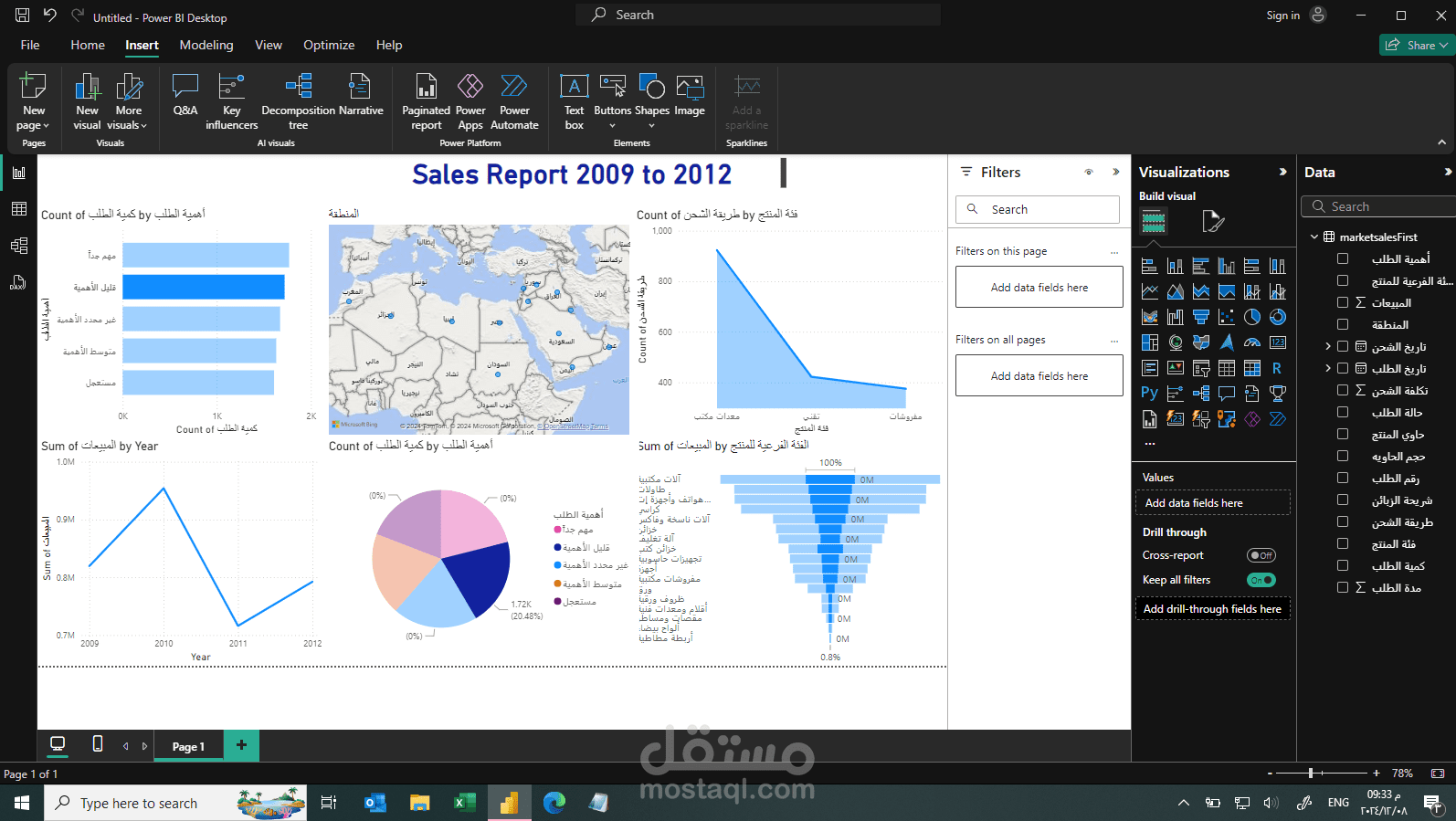This screenshot has height=821, width=1456.
Task: Toggle Cross-report drill through switch
Action: click(x=1261, y=555)
